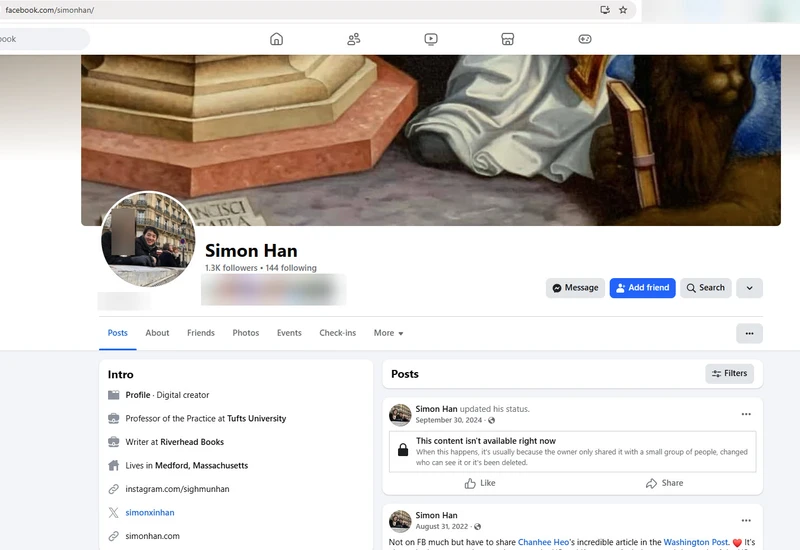The height and width of the screenshot is (550, 800).
Task: Open the Check-ins tab
Action: coord(338,333)
